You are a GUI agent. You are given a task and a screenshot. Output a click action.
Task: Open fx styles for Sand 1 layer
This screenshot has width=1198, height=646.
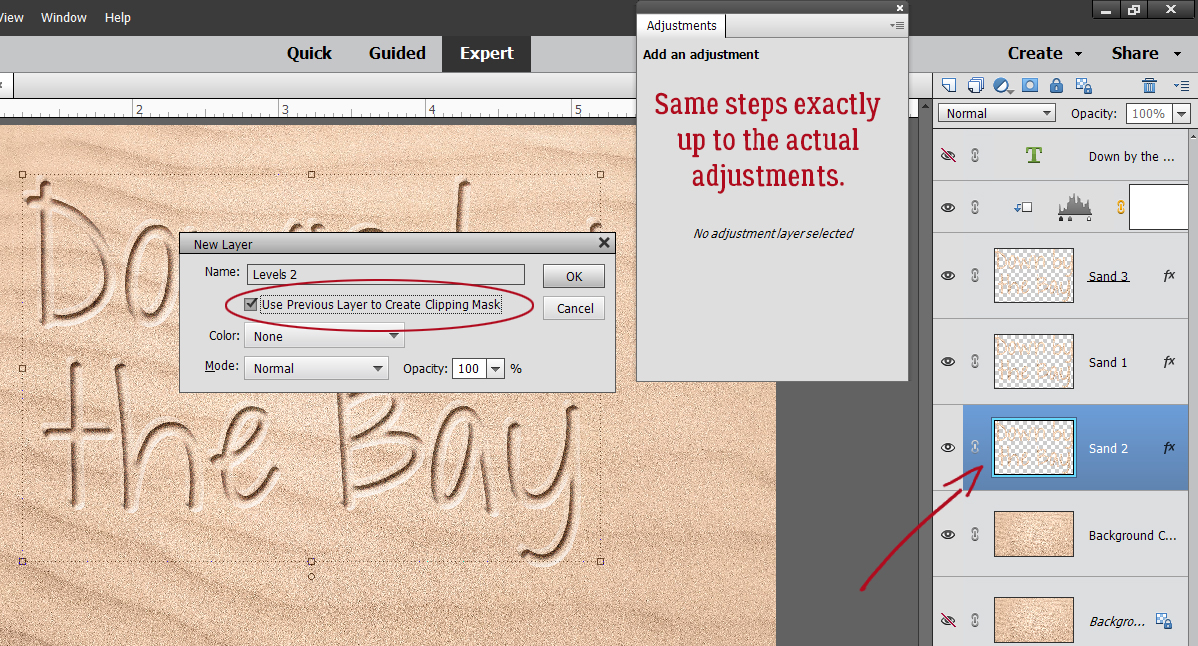tap(1169, 362)
